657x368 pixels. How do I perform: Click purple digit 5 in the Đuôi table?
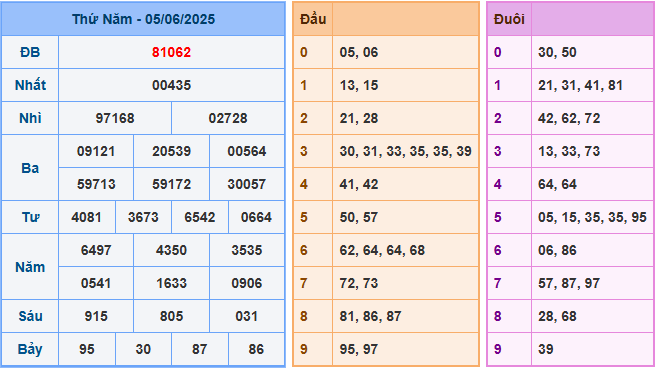click(x=497, y=217)
